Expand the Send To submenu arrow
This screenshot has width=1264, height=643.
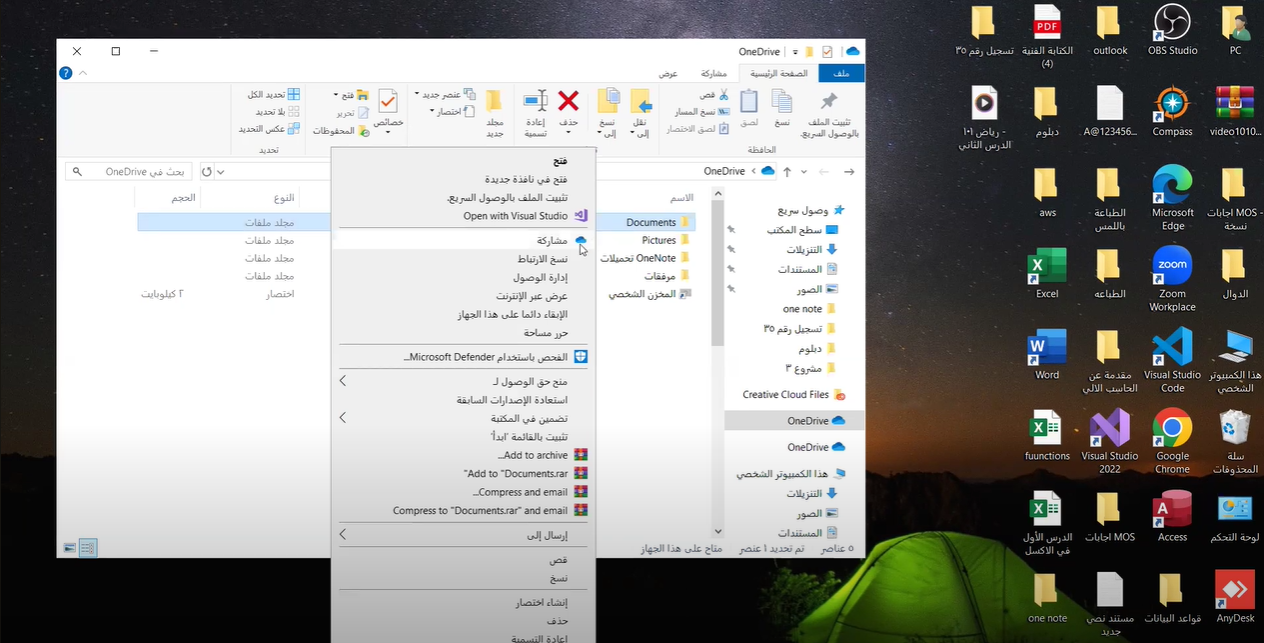click(342, 535)
